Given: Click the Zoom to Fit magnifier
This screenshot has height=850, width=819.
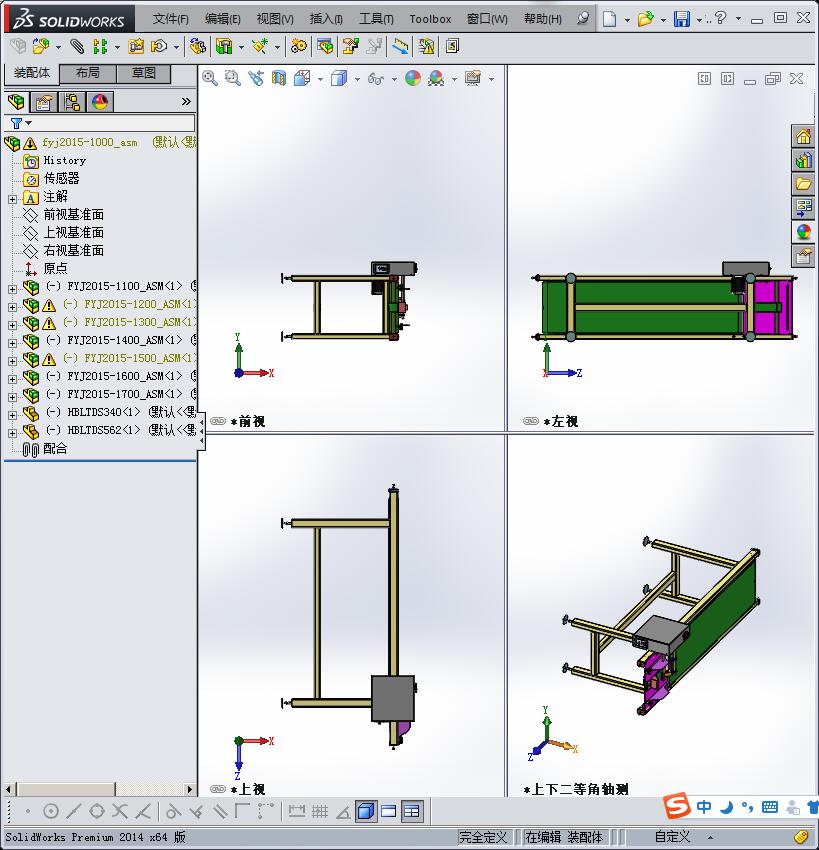Looking at the screenshot, I should (x=210, y=79).
